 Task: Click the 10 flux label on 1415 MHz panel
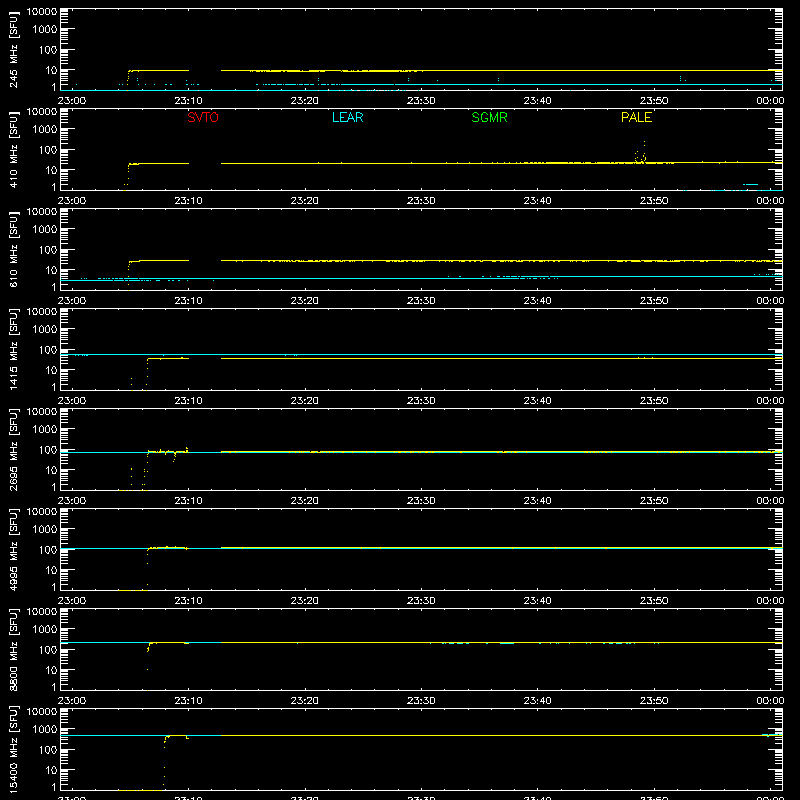pos(51,370)
